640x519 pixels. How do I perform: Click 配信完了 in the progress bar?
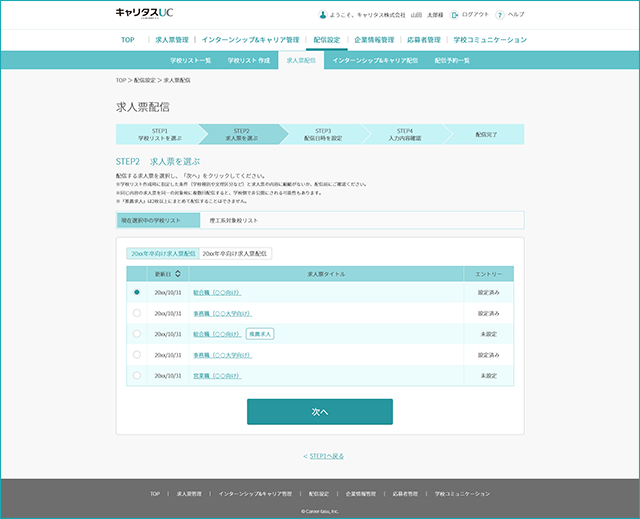pyautogui.click(x=486, y=134)
